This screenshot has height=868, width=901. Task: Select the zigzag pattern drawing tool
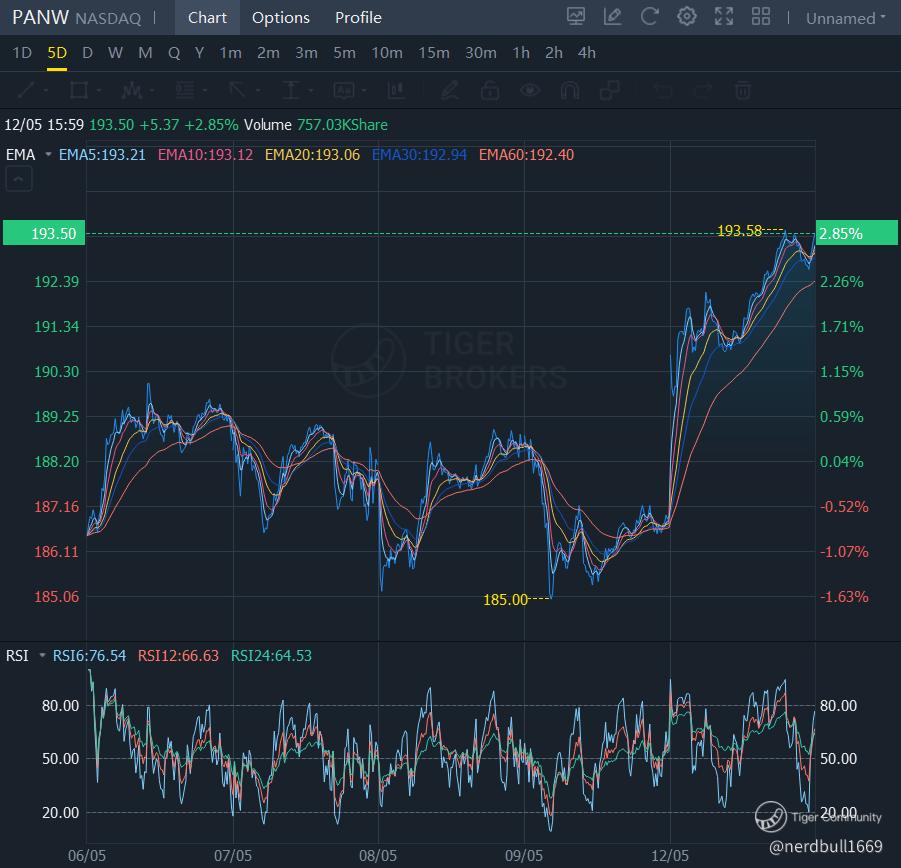point(132,90)
